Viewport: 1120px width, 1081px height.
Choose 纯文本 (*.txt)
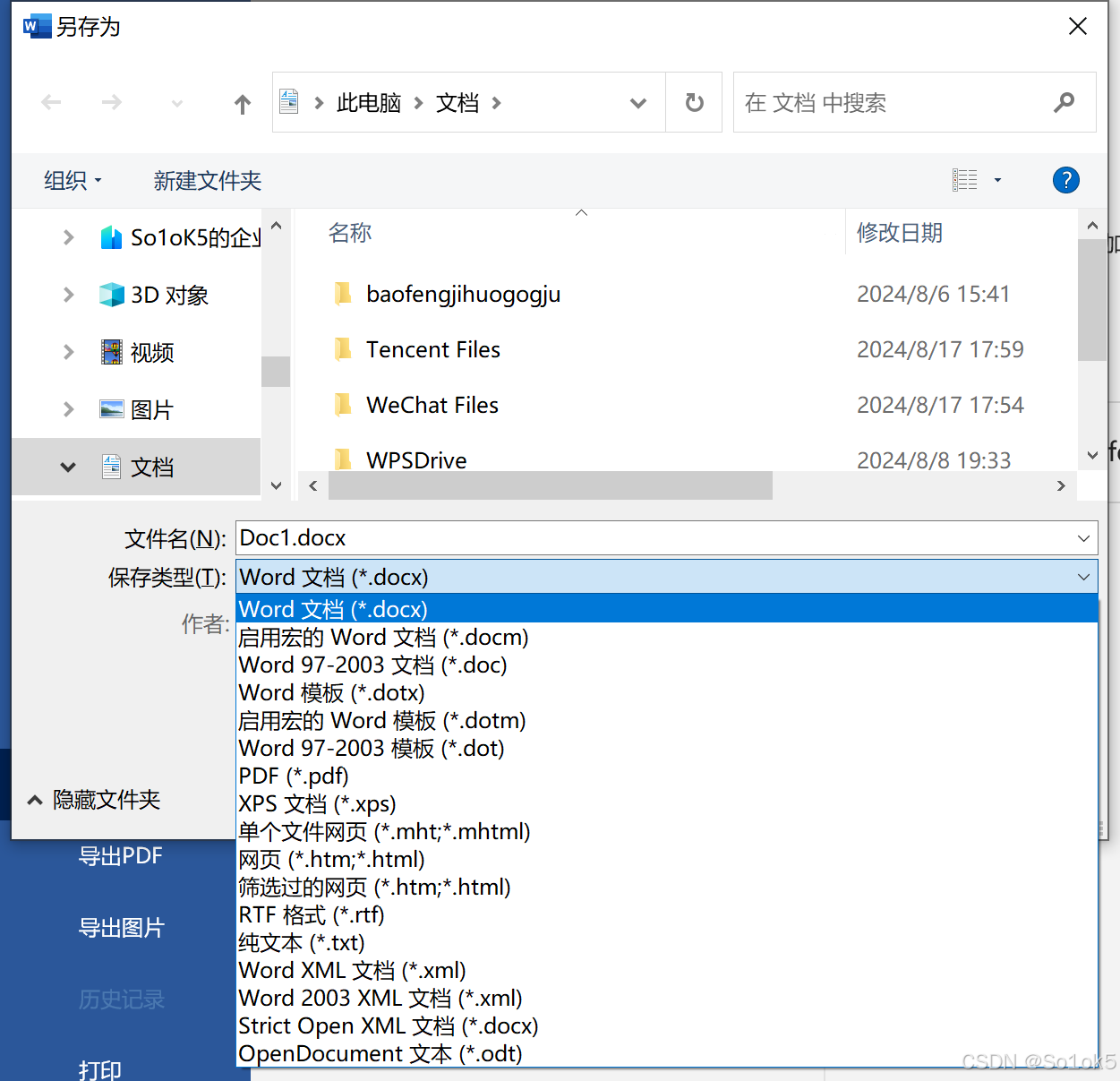tap(666, 942)
